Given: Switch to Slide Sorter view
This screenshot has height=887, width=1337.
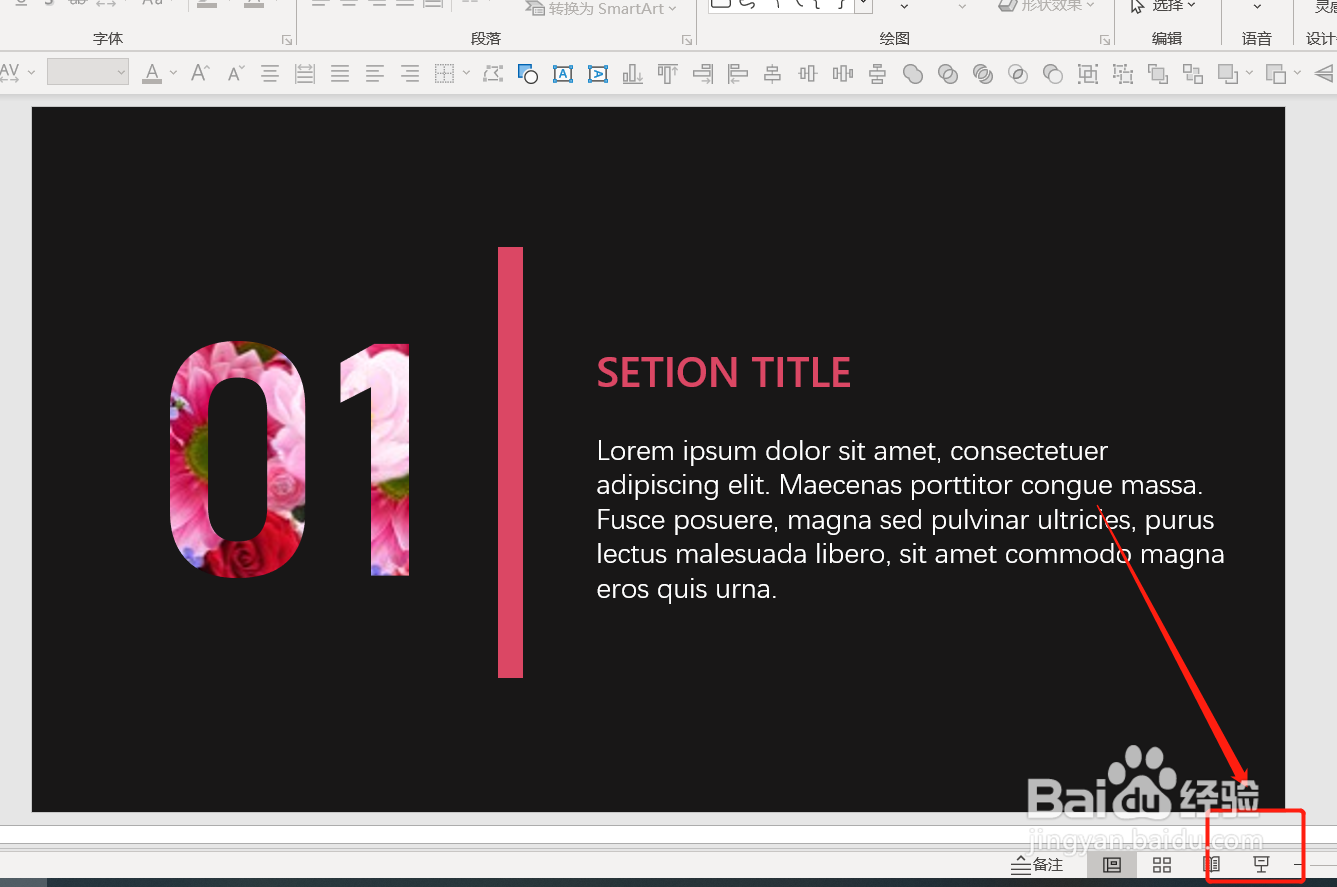Looking at the screenshot, I should (1162, 865).
